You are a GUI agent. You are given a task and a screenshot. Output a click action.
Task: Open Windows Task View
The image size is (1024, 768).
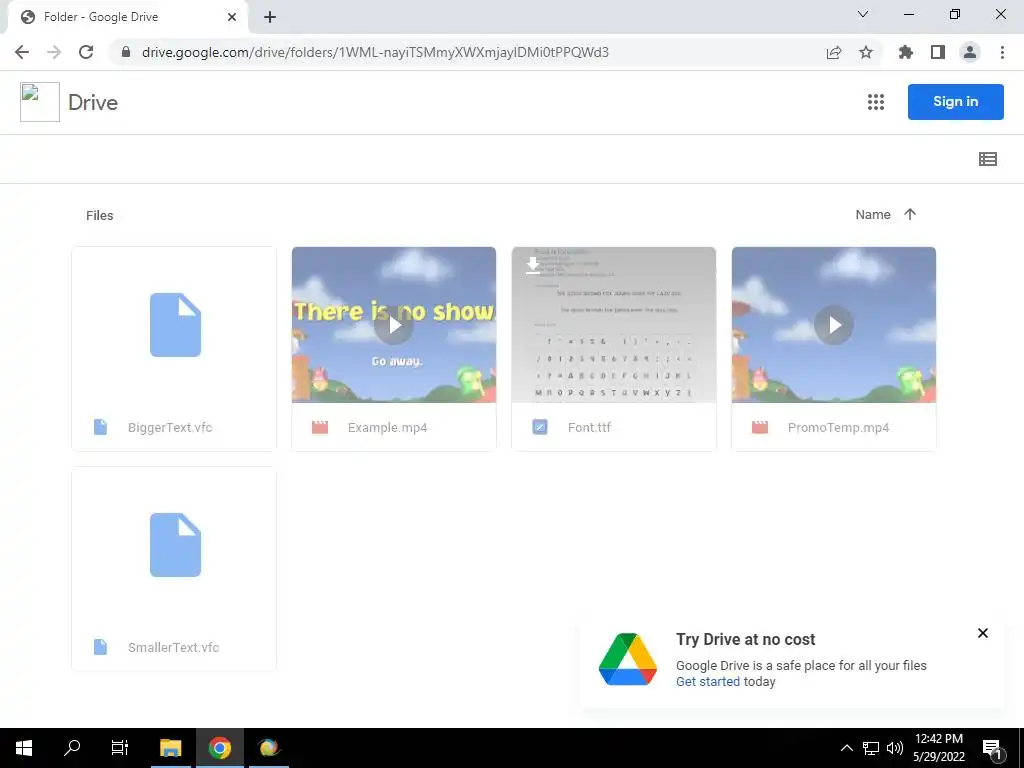120,748
